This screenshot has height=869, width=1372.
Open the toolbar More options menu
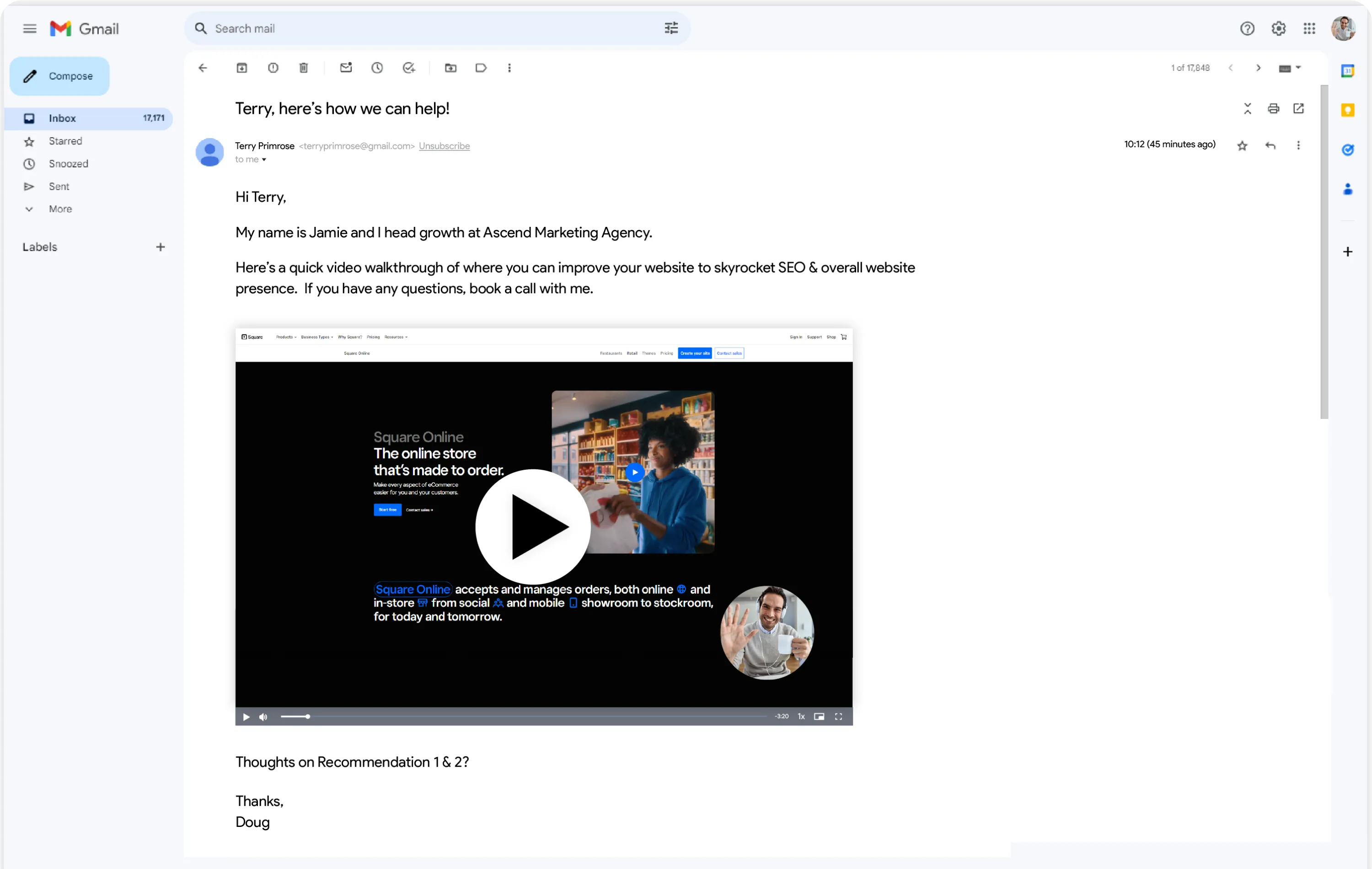(x=509, y=68)
